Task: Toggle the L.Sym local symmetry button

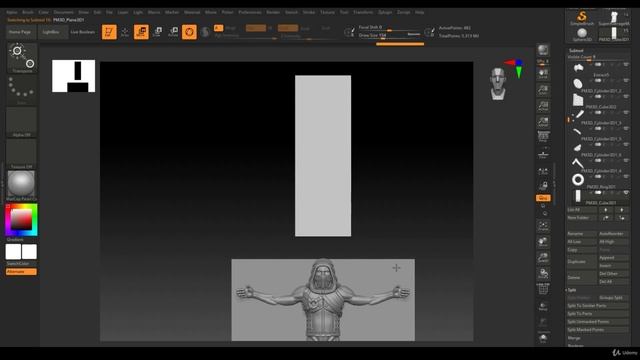Action: click(x=543, y=171)
